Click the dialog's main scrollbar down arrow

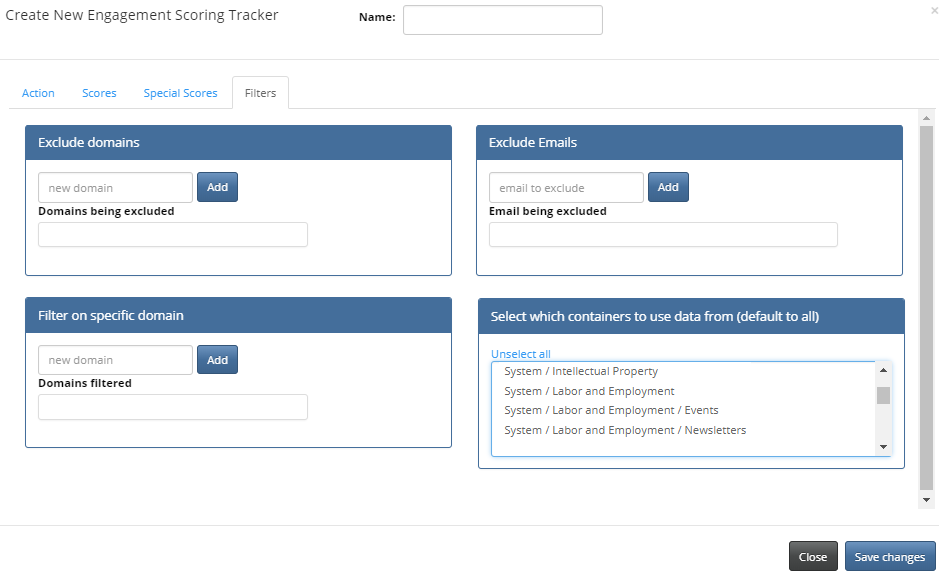[926, 500]
